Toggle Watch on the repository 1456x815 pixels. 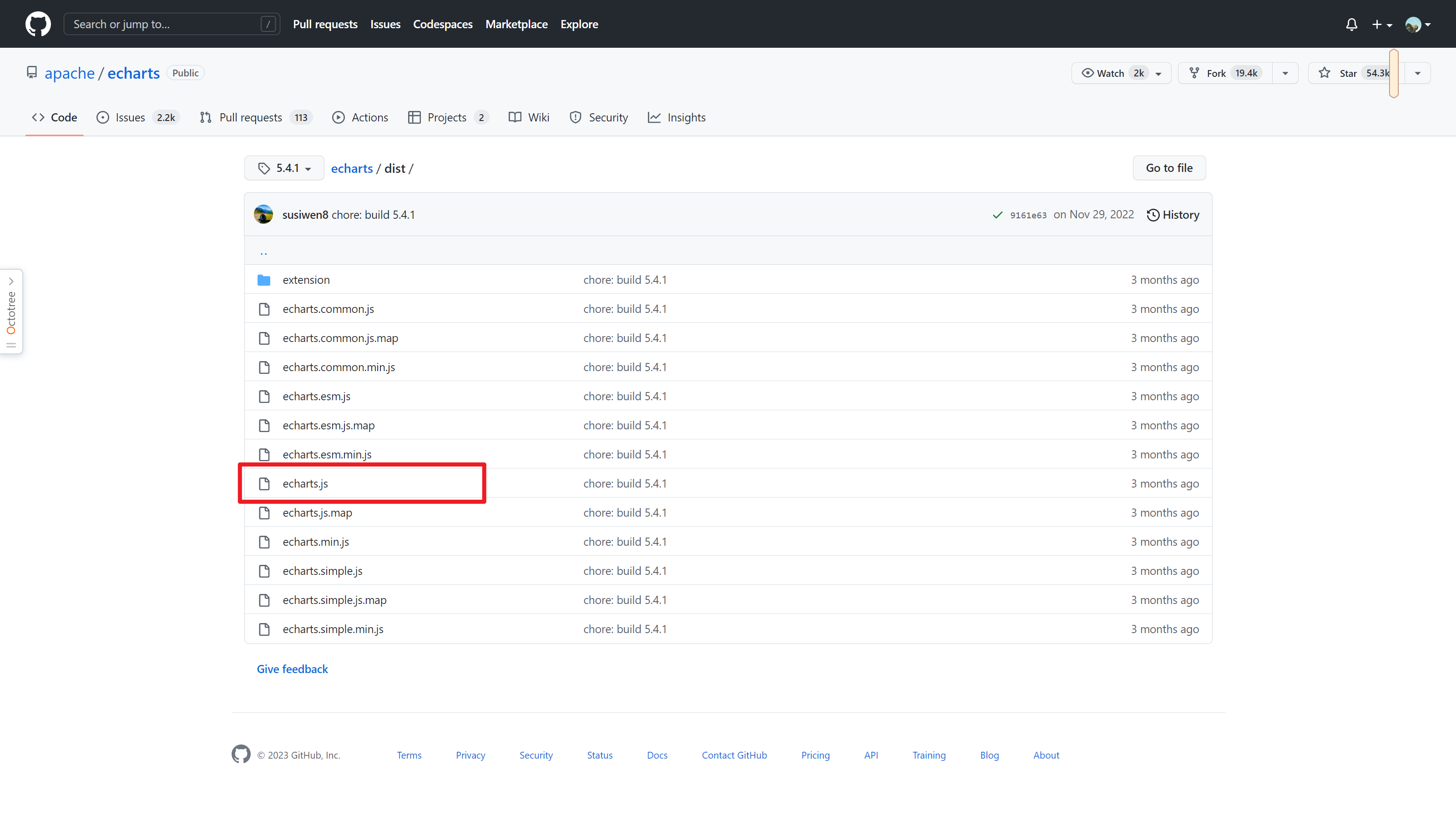[x=1111, y=73]
